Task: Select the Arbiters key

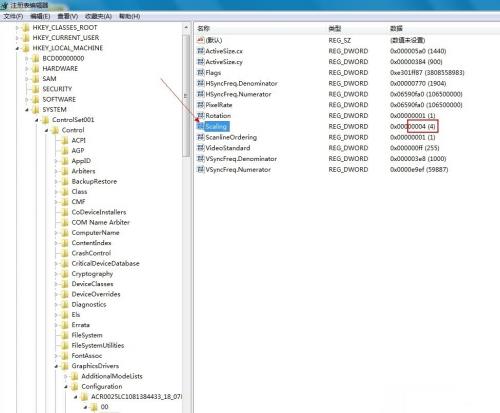Action: click(83, 171)
